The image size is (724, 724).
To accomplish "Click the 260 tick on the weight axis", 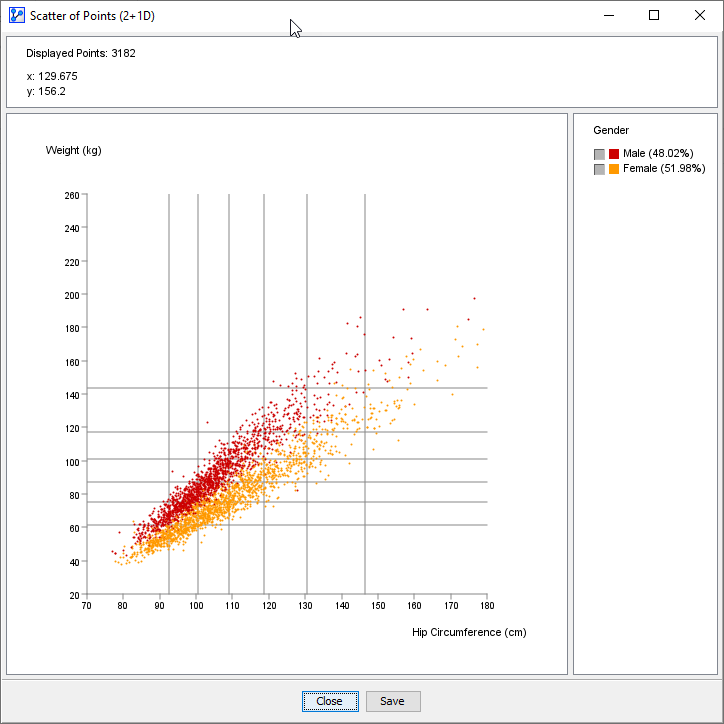I will [72, 195].
